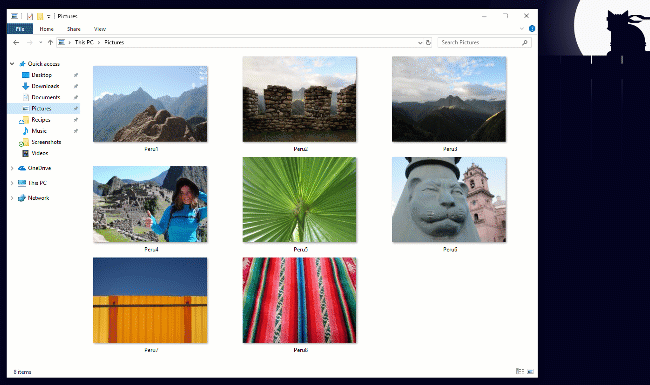The height and width of the screenshot is (385, 650).
Task: Open the Home ribbon tab
Action: coord(46,29)
